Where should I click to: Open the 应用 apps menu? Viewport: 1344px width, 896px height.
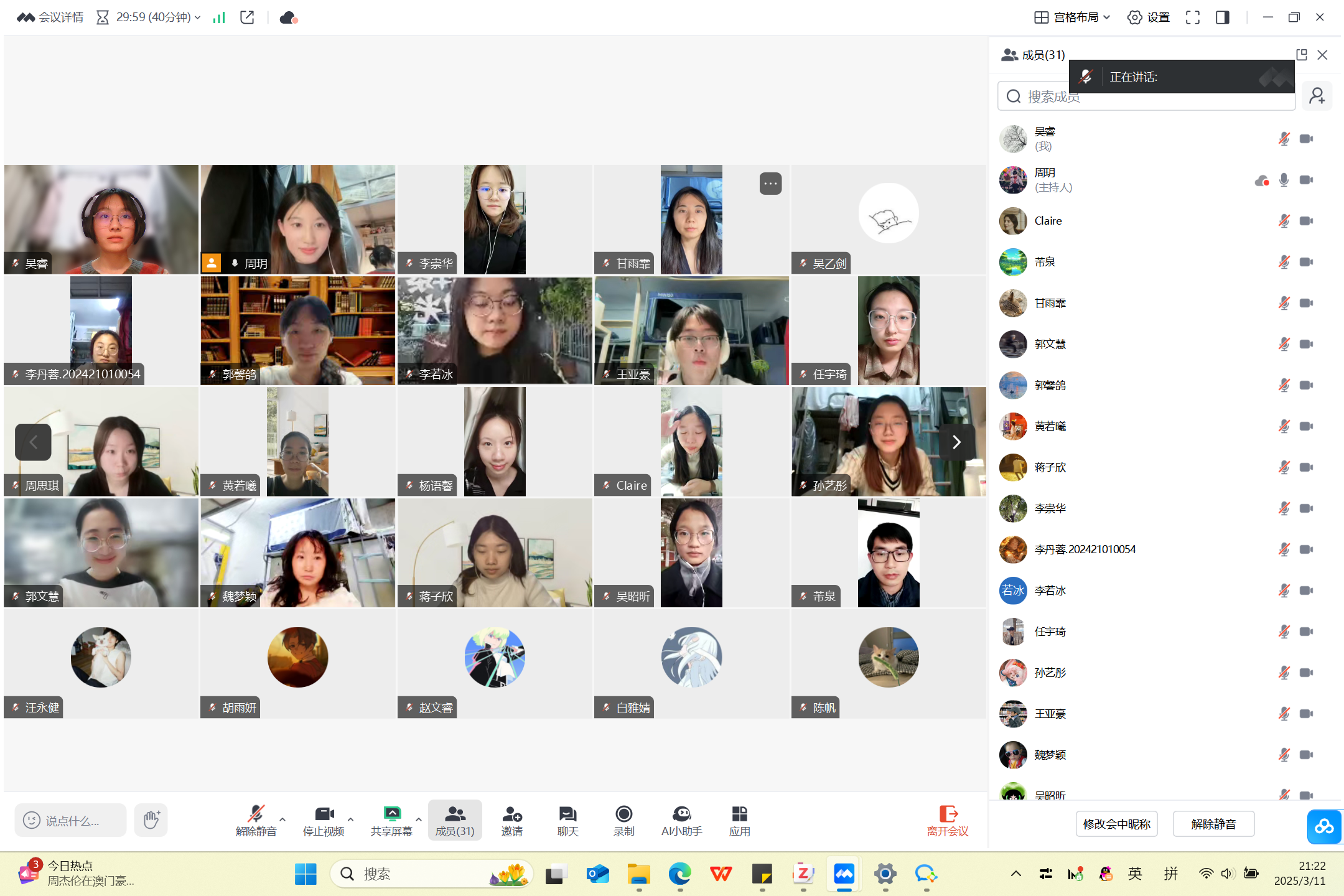[739, 820]
